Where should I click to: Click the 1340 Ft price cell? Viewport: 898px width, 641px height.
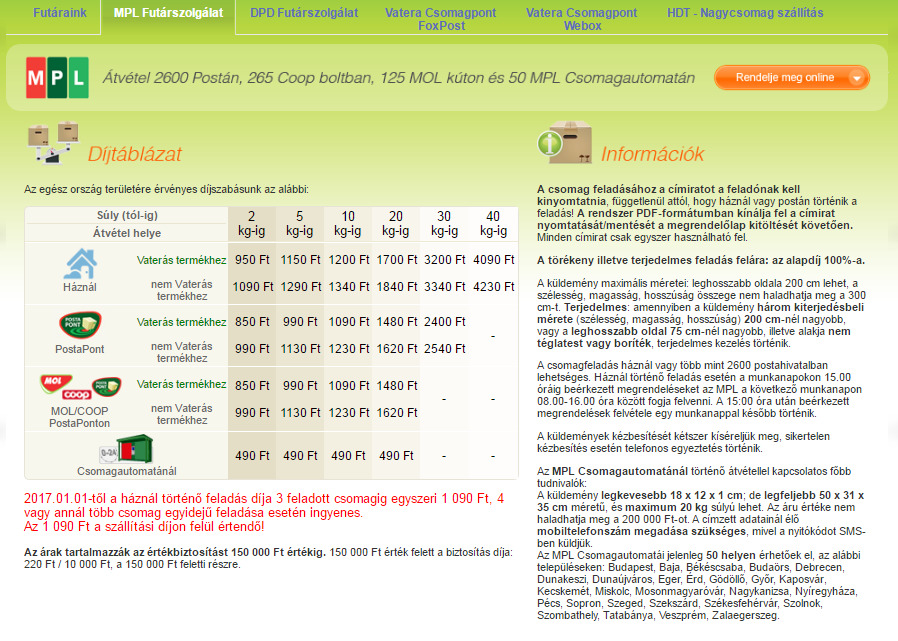[348, 286]
